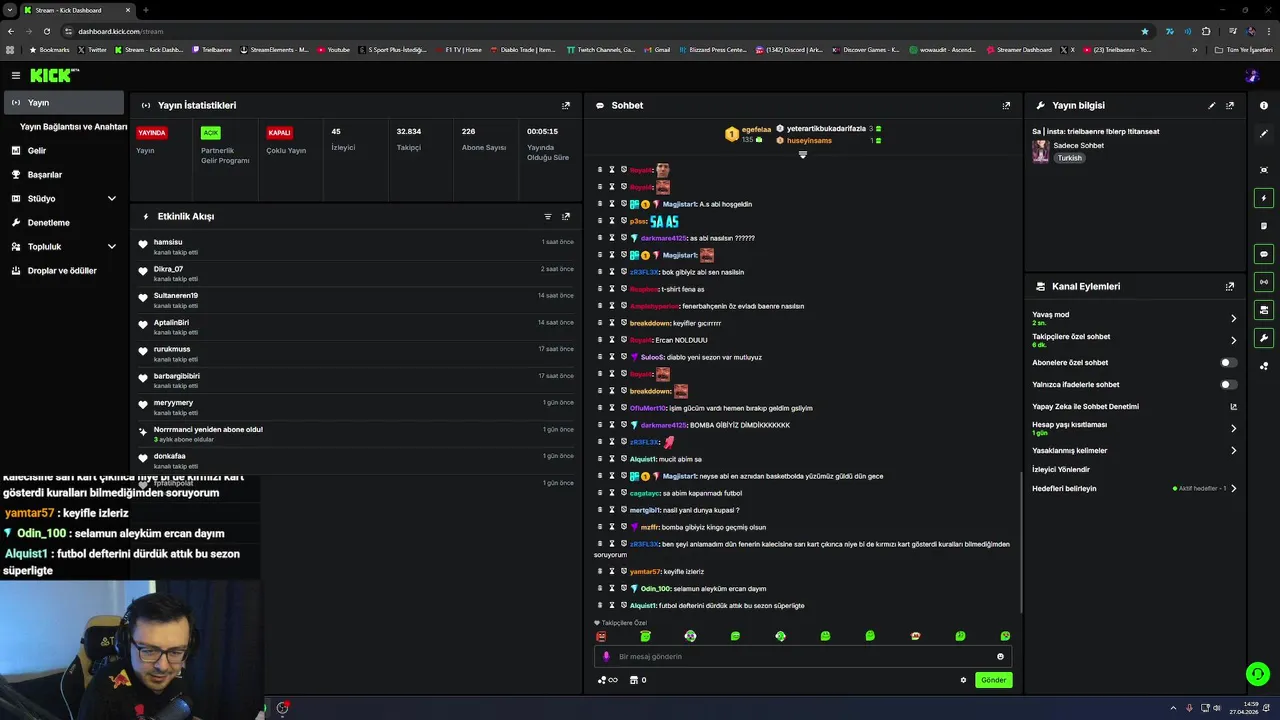1280x720 pixels.
Task: Toggle the broadcast signal widget in right sidebar
Action: [x=1264, y=282]
